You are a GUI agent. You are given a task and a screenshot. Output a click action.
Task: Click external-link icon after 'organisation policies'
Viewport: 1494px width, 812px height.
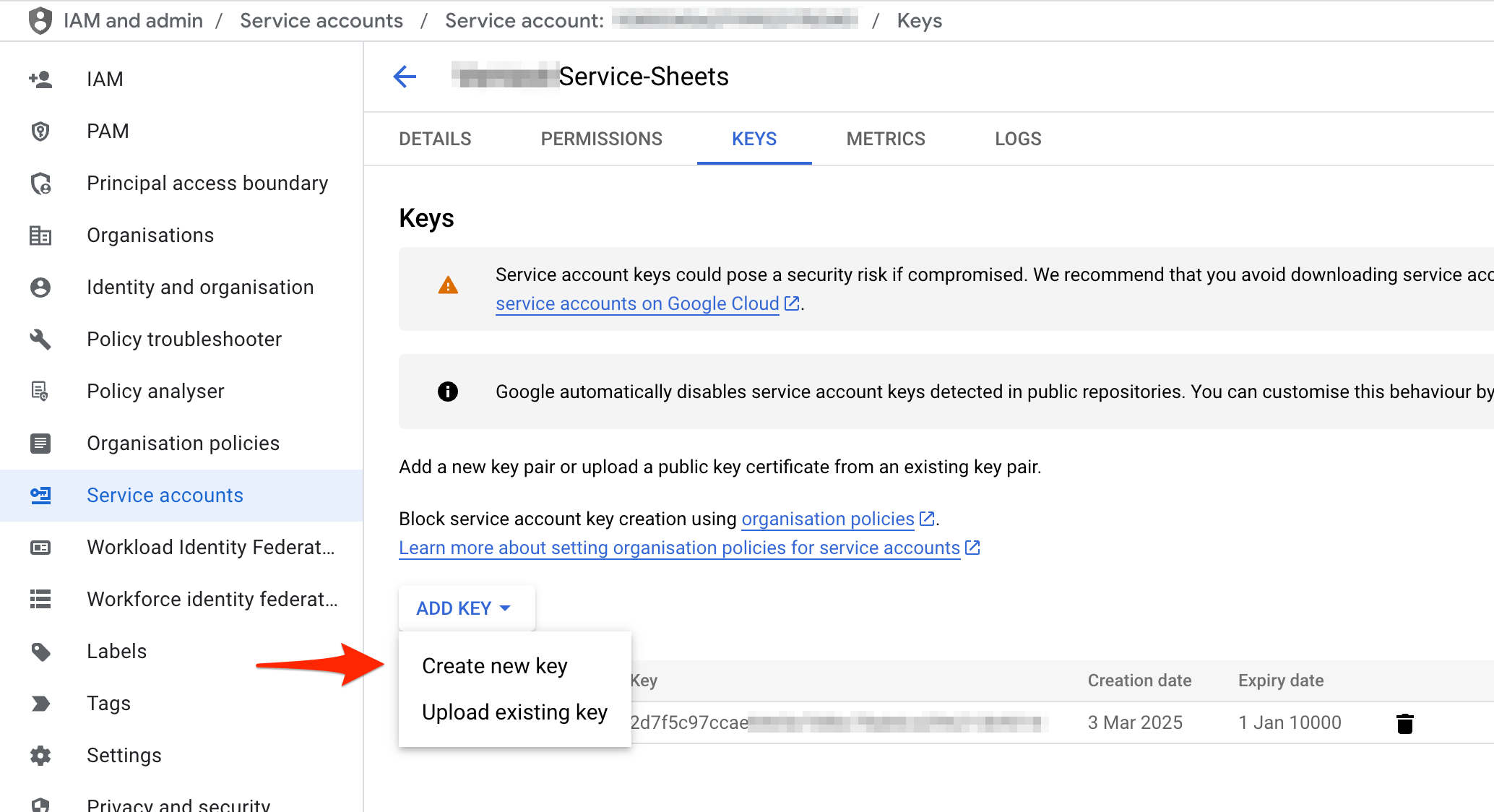[927, 519]
